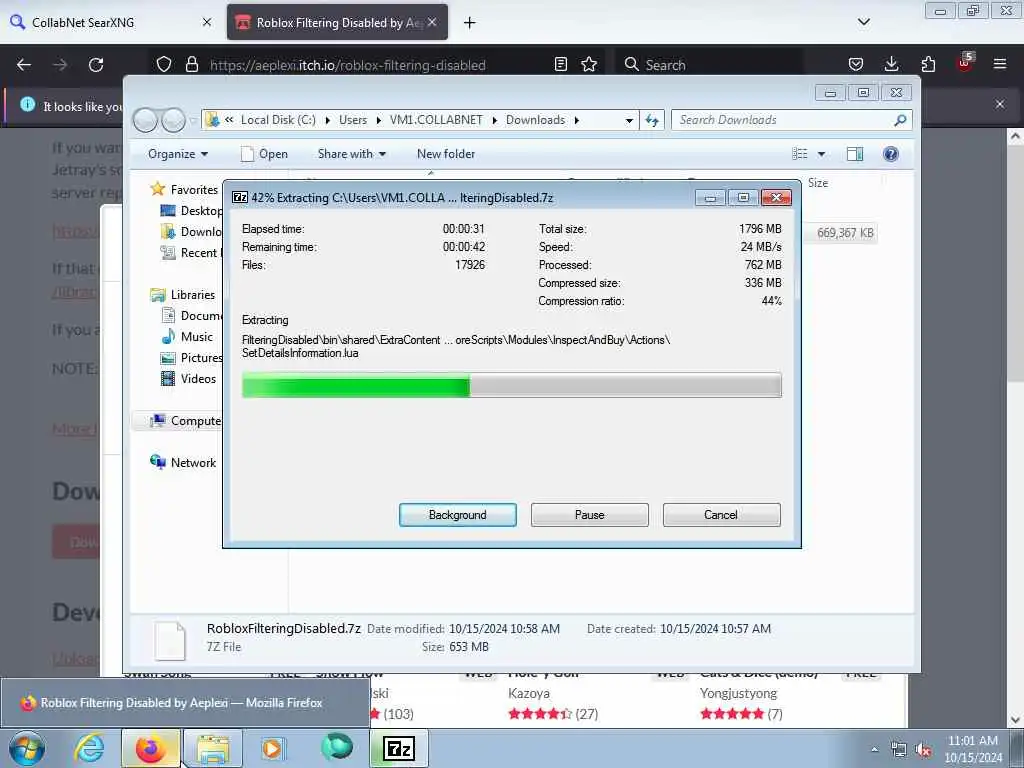
Task: Dismiss the Firefox notification bar
Action: (1000, 104)
